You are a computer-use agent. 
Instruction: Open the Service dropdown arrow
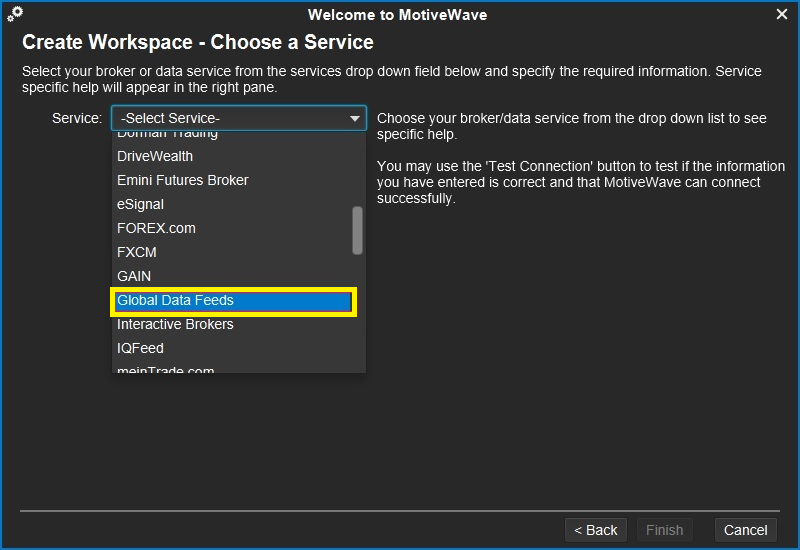coord(355,118)
